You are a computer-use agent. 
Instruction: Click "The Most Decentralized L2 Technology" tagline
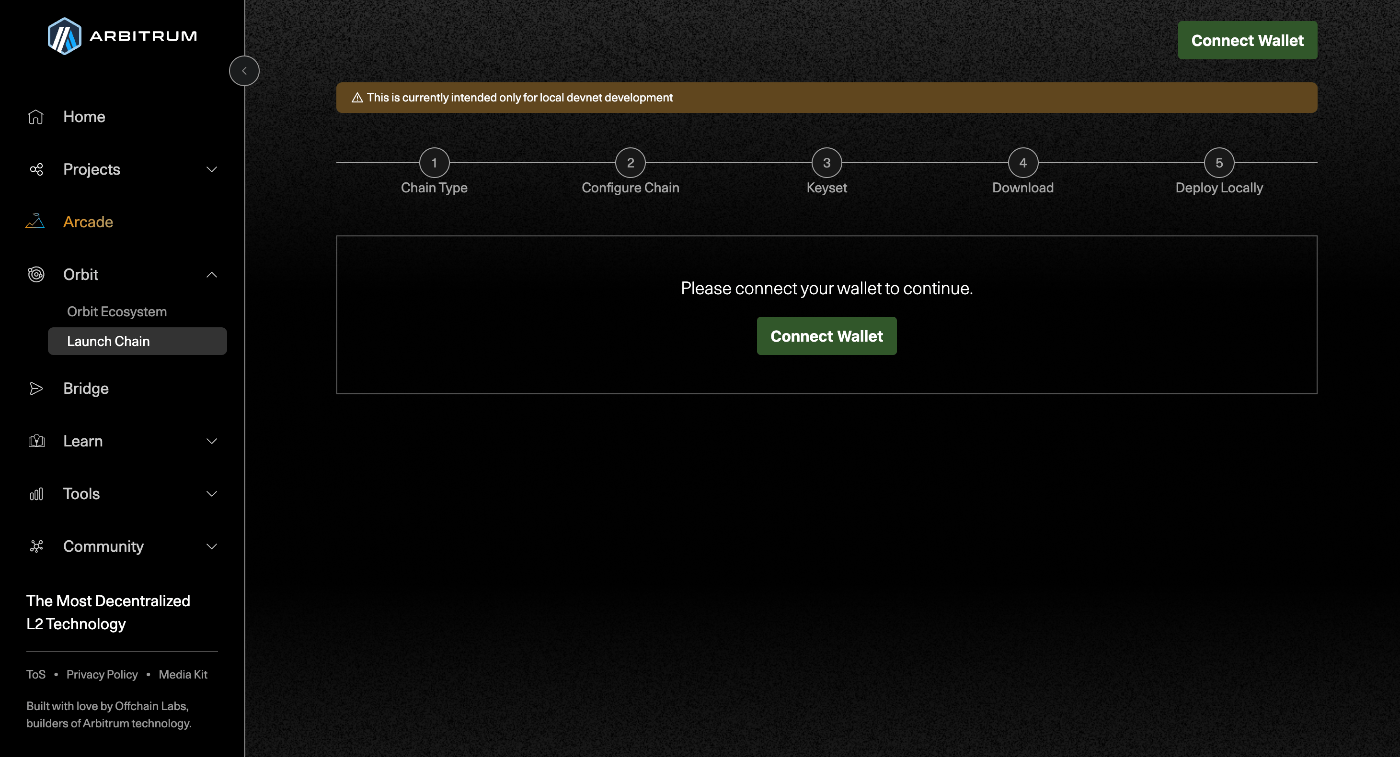click(x=108, y=612)
